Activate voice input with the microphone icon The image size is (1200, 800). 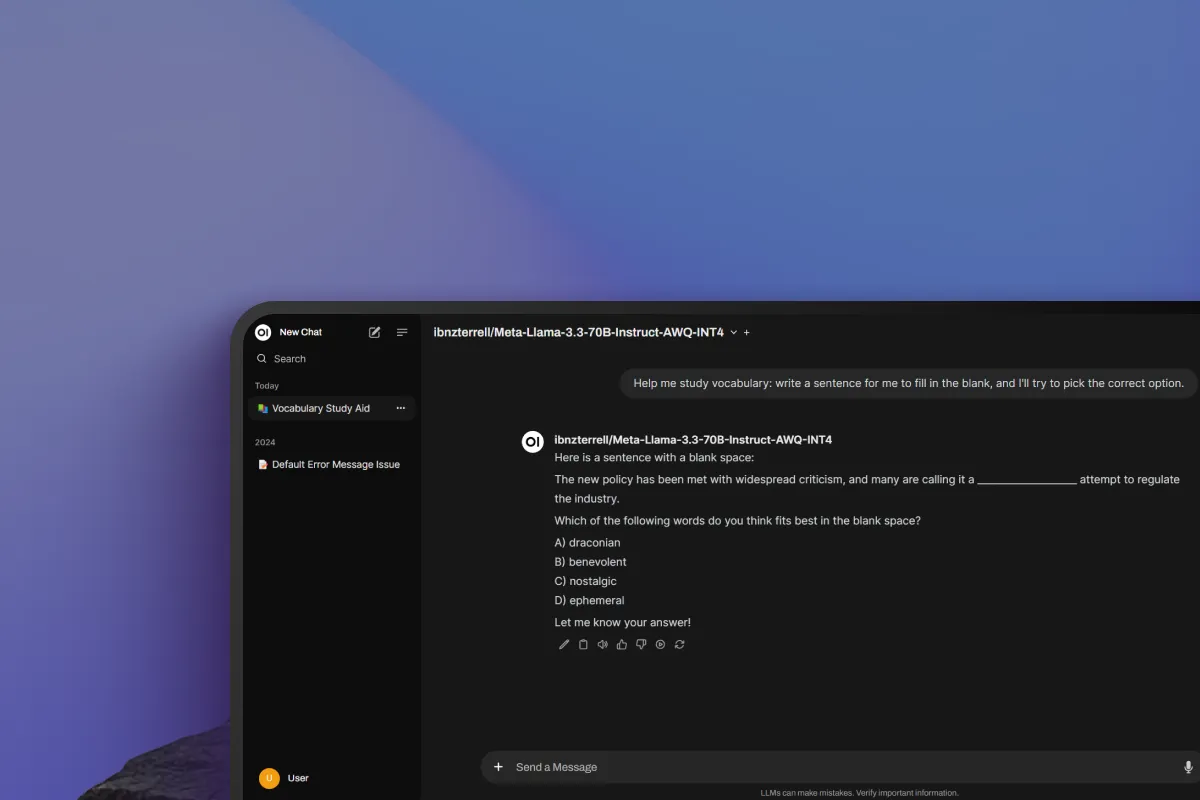pos(1186,767)
